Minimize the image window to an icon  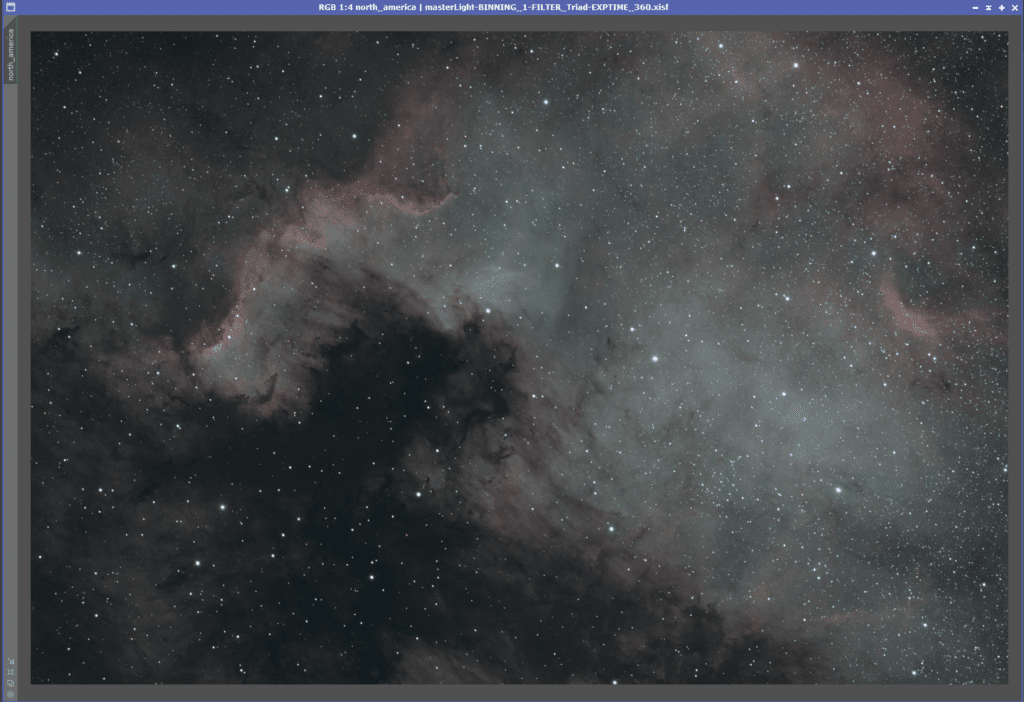975,7
